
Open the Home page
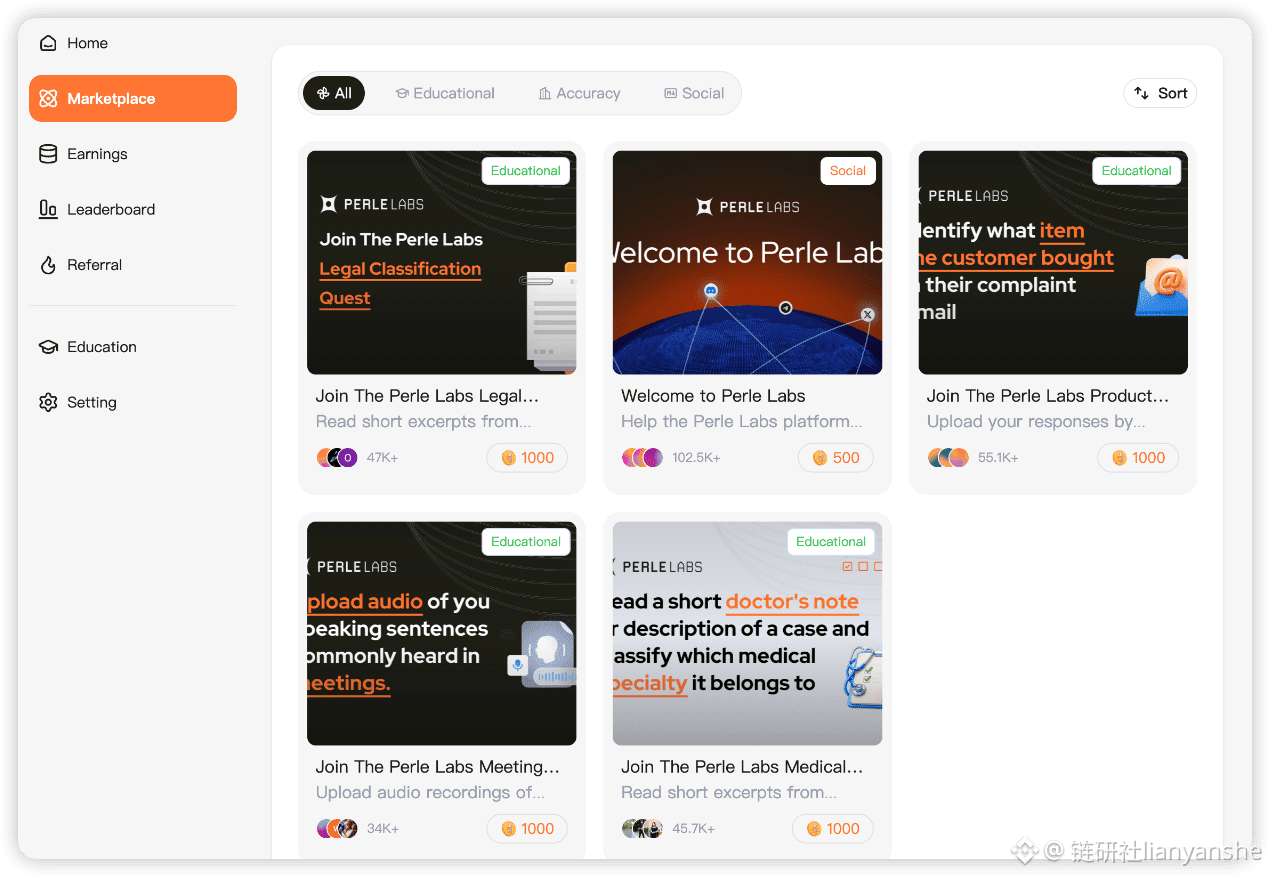pyautogui.click(x=133, y=43)
